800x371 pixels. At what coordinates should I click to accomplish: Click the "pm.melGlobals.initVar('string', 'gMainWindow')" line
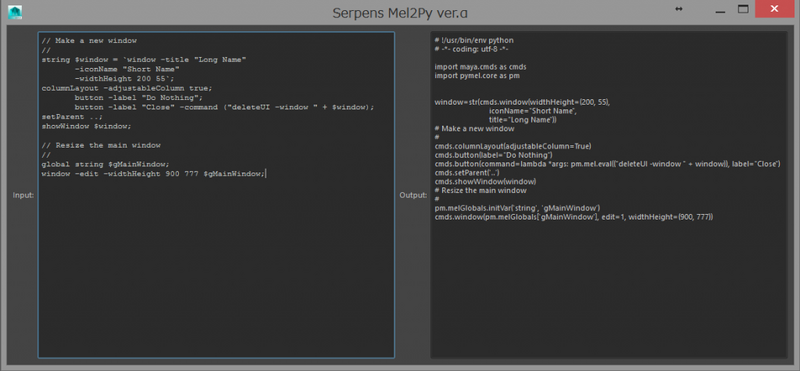click(x=517, y=208)
